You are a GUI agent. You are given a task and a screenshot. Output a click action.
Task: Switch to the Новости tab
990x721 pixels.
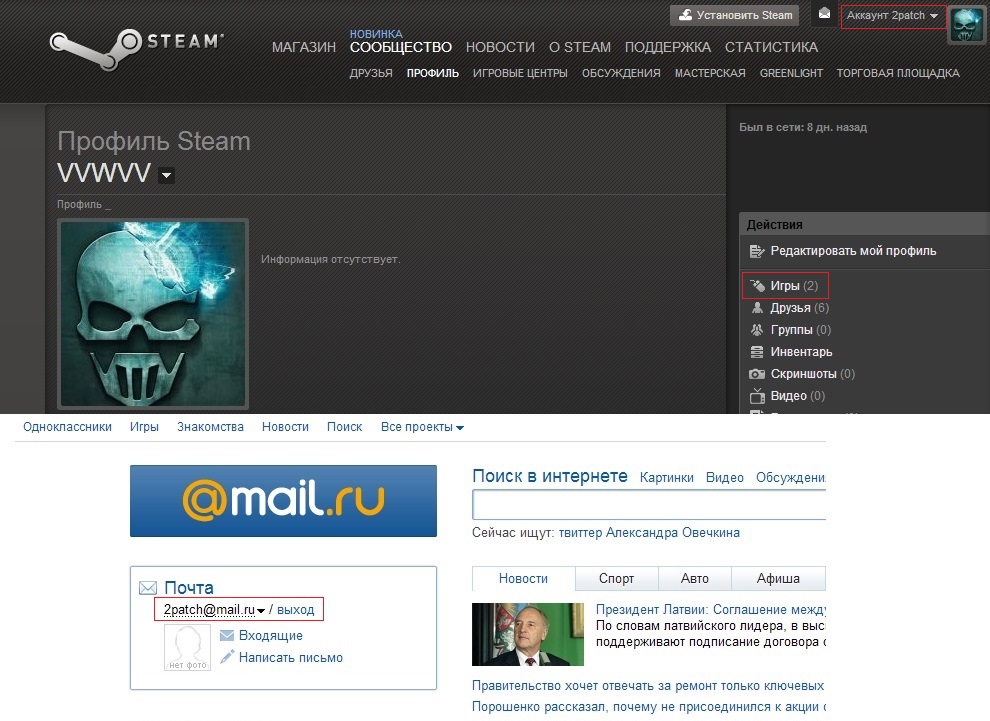pyautogui.click(x=523, y=578)
